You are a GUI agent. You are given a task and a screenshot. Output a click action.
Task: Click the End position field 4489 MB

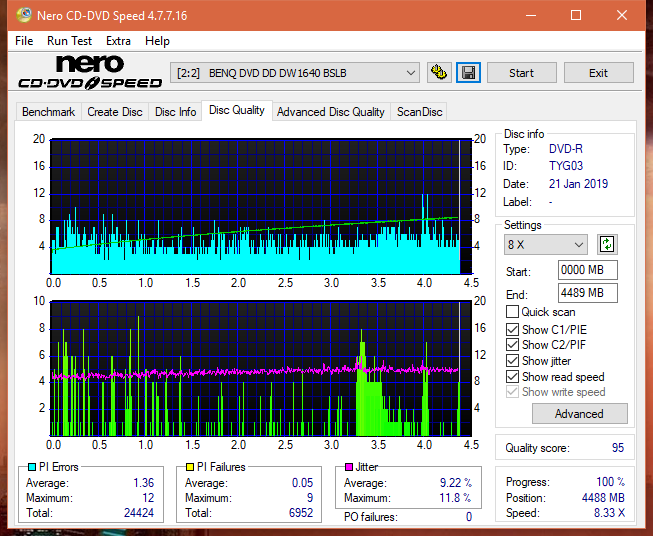pos(587,293)
